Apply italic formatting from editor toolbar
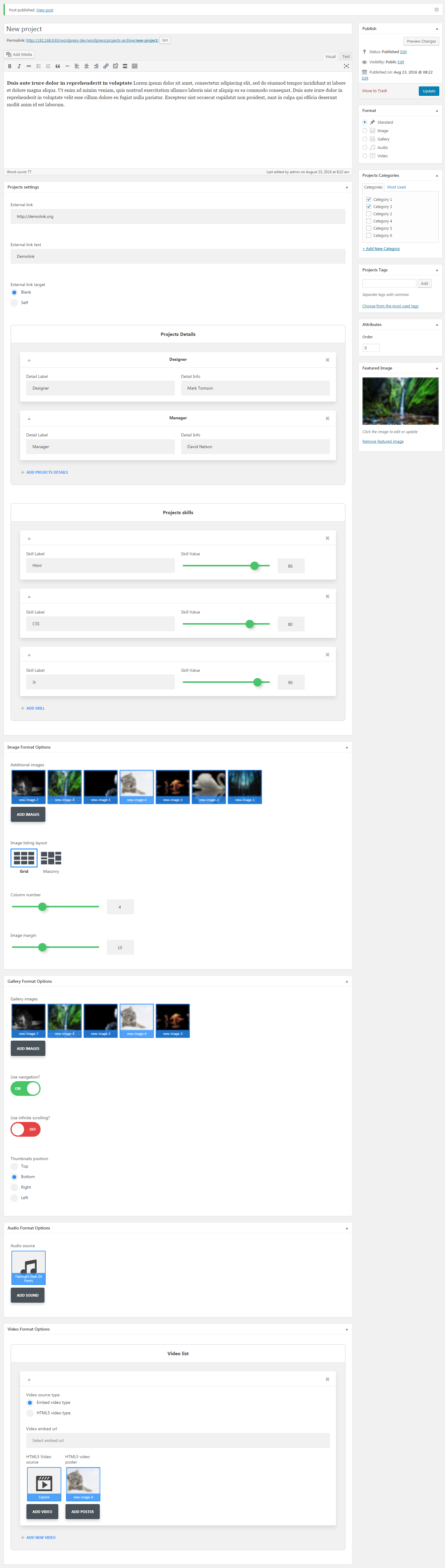This screenshot has width=445, height=1568. click(x=20, y=66)
